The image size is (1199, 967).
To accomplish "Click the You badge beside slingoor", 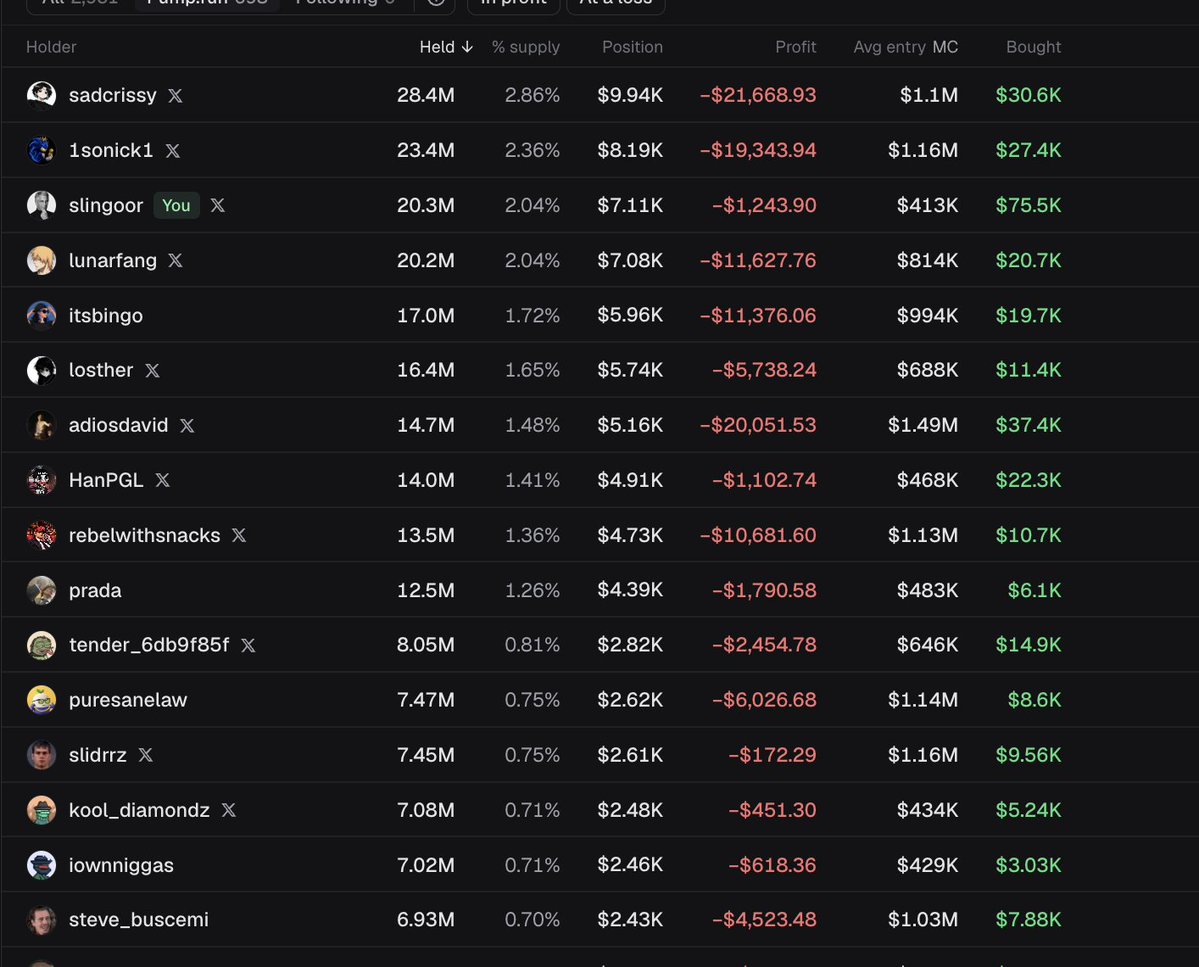I will pyautogui.click(x=176, y=205).
